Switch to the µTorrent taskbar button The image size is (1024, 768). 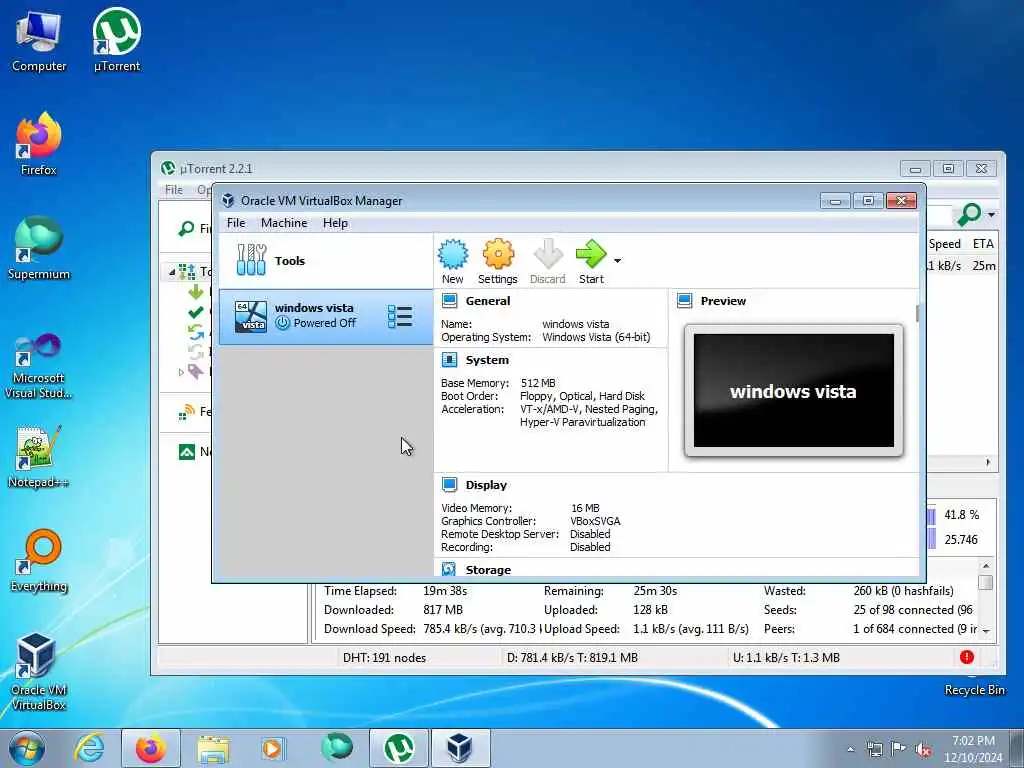click(x=398, y=748)
